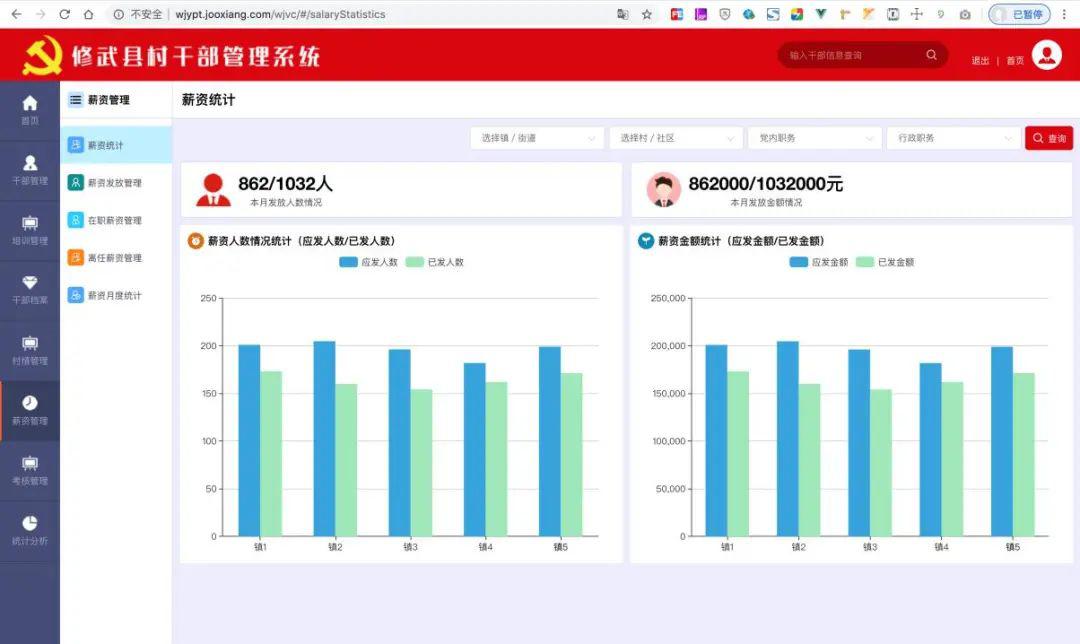The width and height of the screenshot is (1080, 644).
Task: Select 在职薪资管理 menu item
Action: point(114,220)
